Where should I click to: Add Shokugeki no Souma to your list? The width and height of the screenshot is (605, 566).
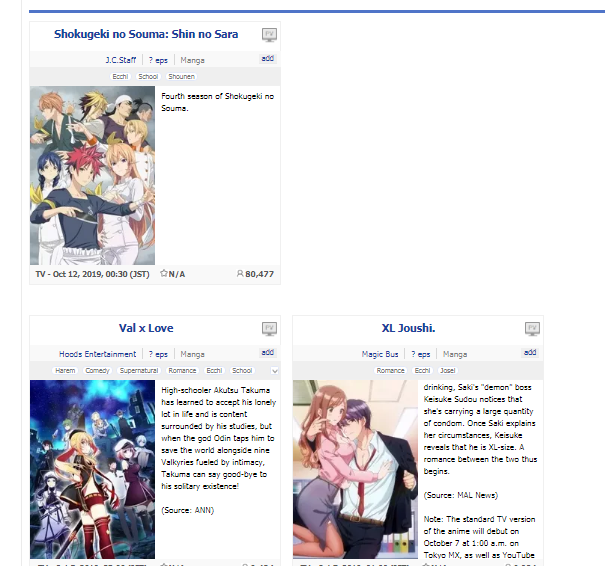(x=268, y=59)
